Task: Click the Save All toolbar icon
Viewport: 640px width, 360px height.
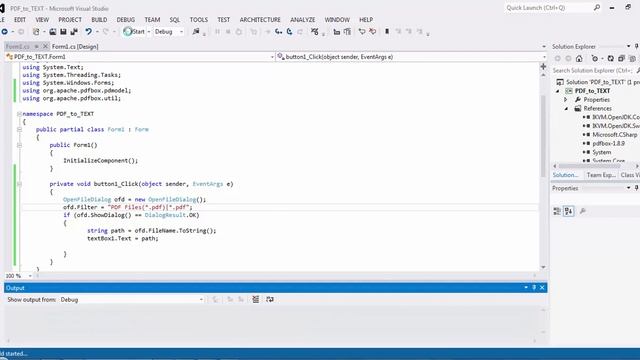Action: [x=74, y=31]
